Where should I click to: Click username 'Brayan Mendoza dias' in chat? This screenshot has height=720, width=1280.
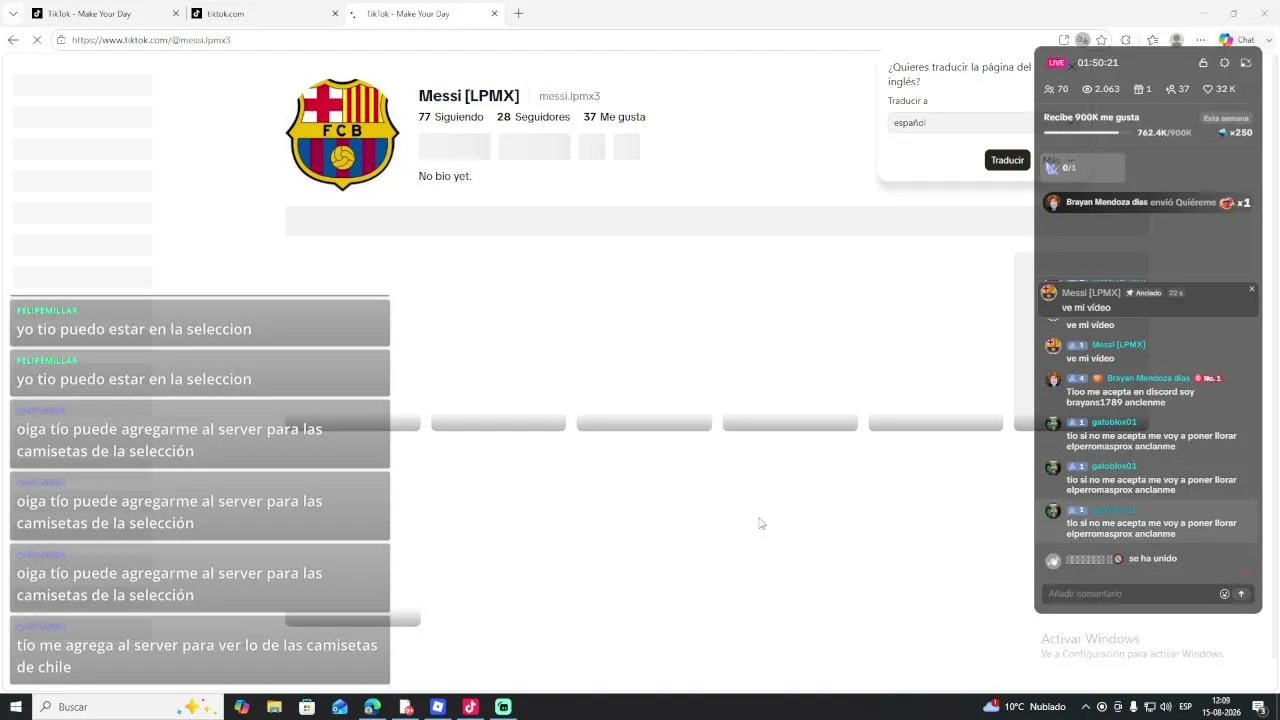pyautogui.click(x=1148, y=378)
